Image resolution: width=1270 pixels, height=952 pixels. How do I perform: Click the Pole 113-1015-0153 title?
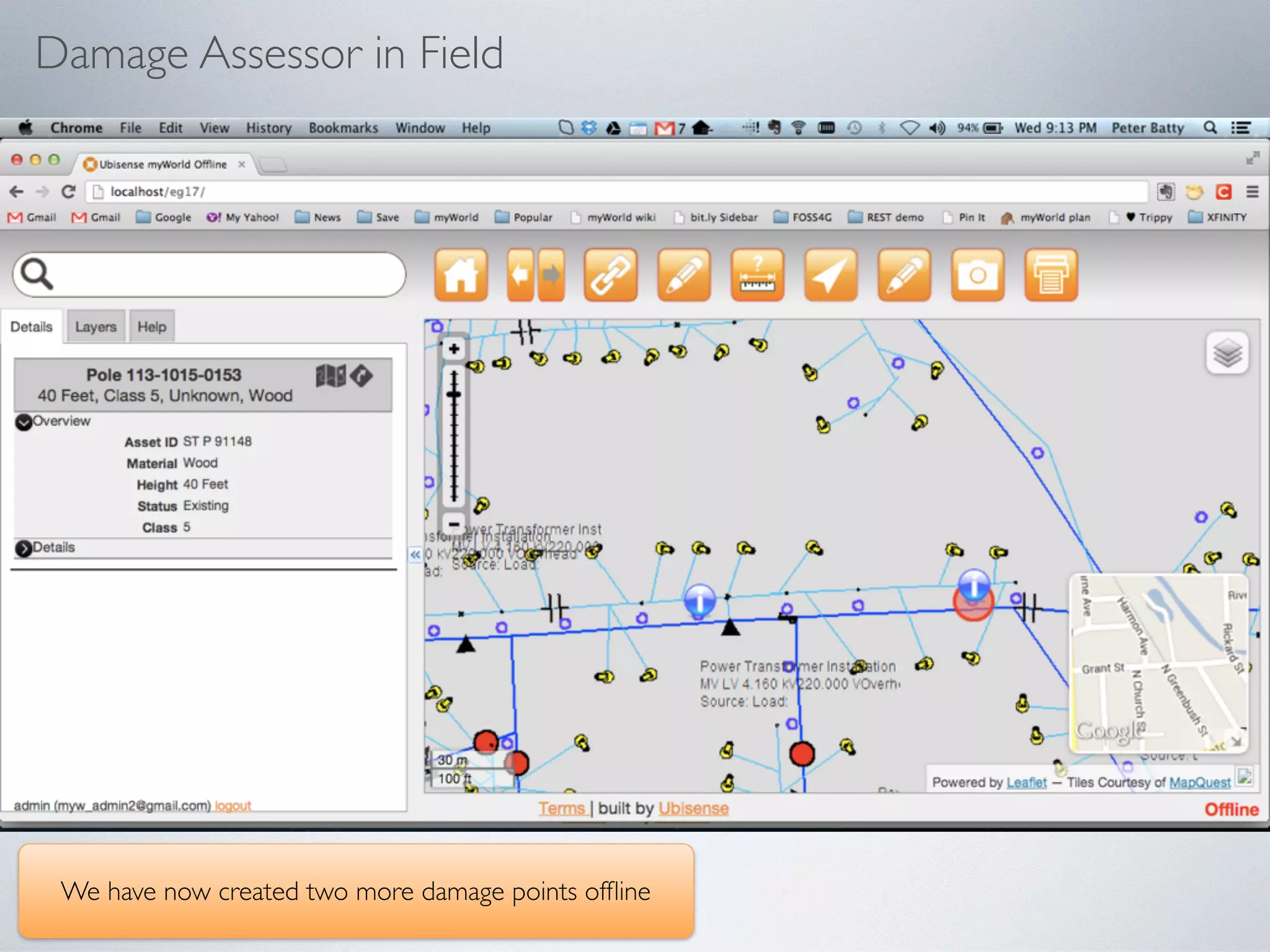pyautogui.click(x=164, y=375)
